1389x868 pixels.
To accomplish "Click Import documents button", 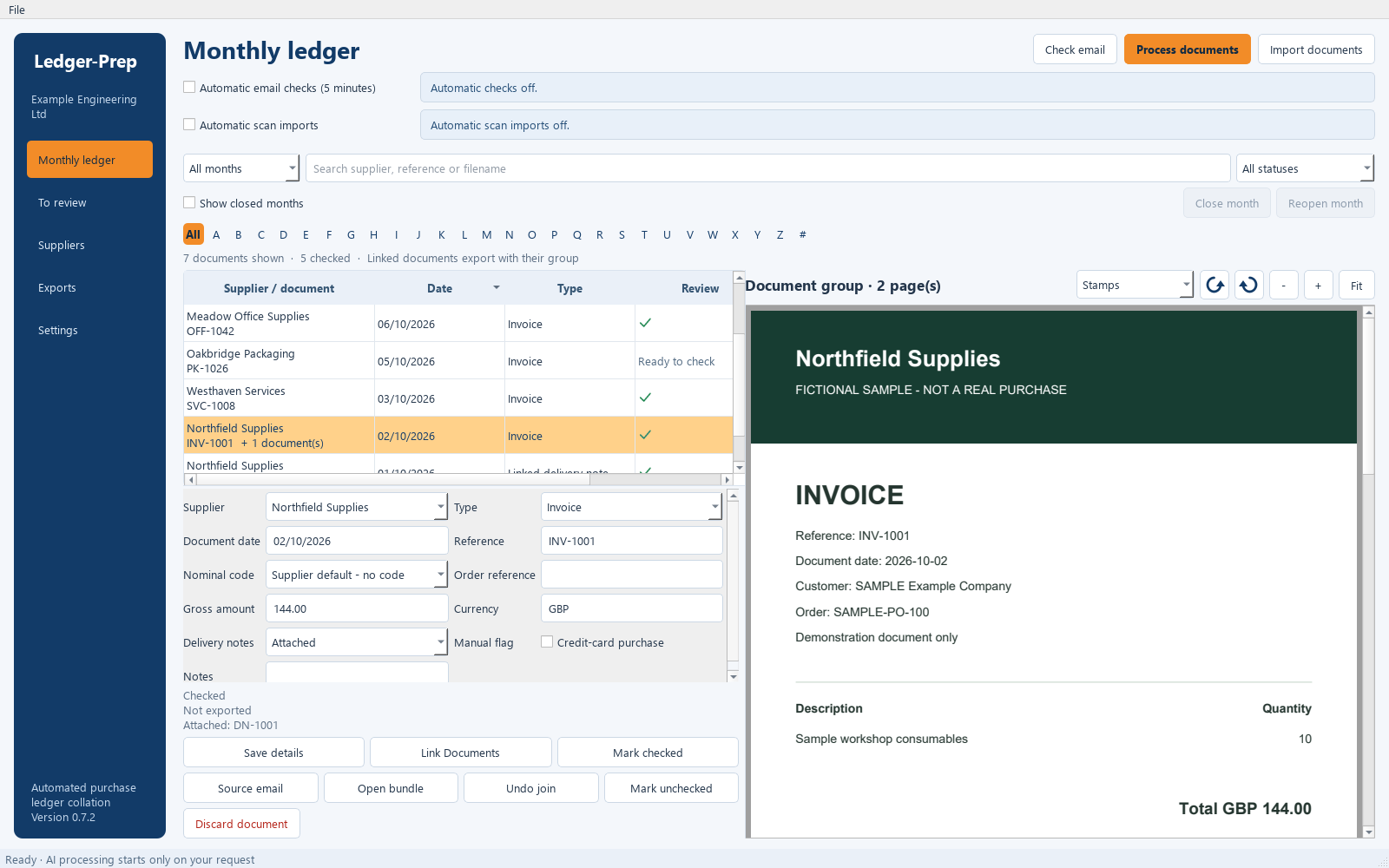I will pyautogui.click(x=1316, y=49).
